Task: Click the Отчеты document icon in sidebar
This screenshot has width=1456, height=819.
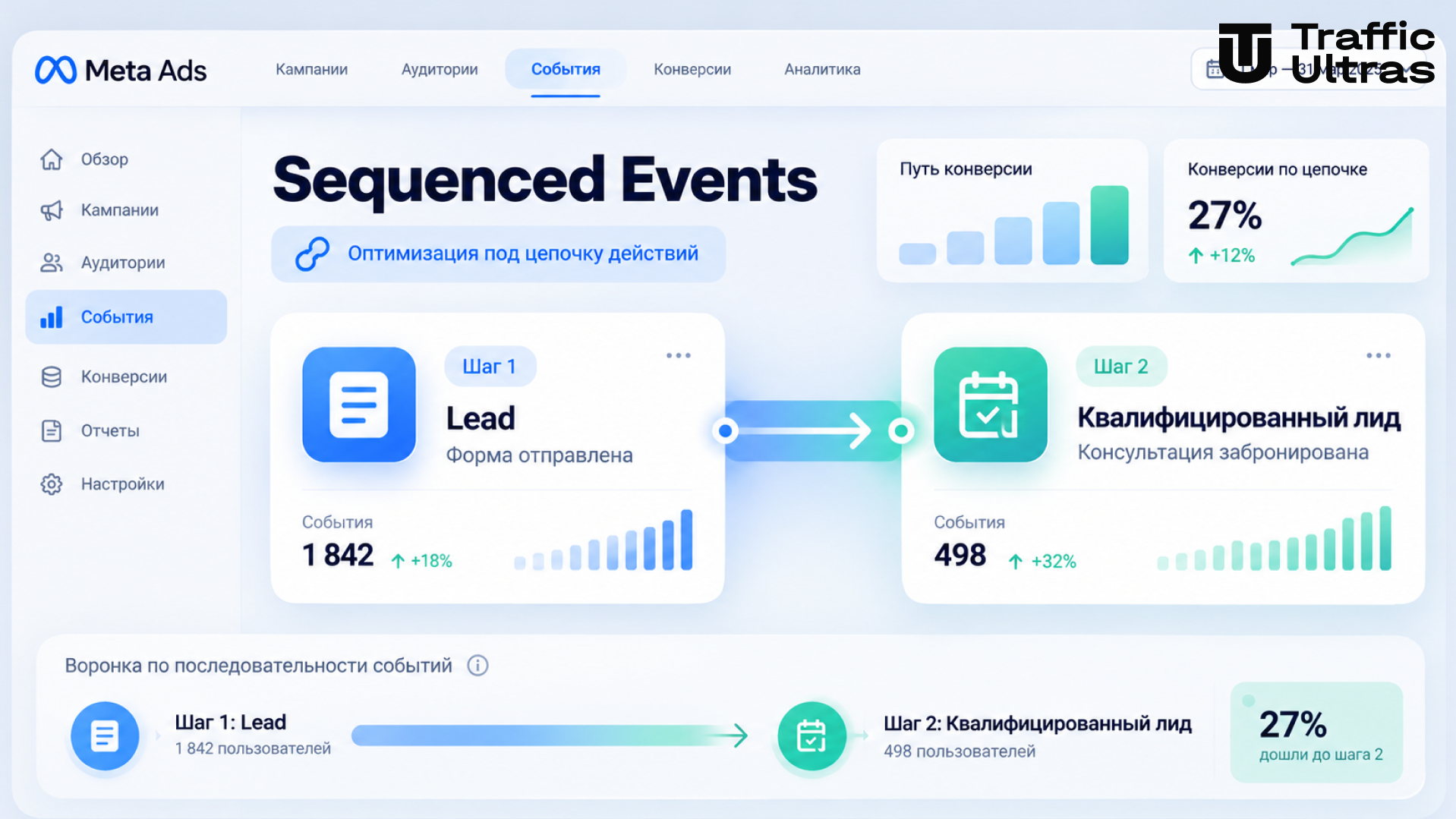Action: pyautogui.click(x=51, y=430)
